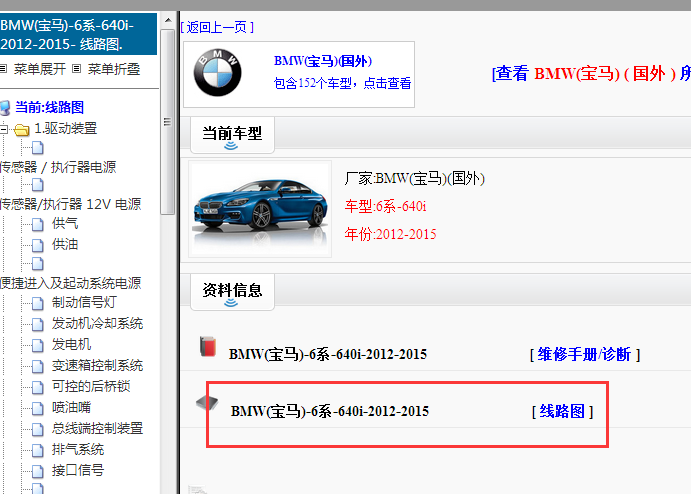Click BMW(宝马)-6系-640i-2012-2015 wiring diagram row title
The image size is (691, 494).
[x=330, y=411]
